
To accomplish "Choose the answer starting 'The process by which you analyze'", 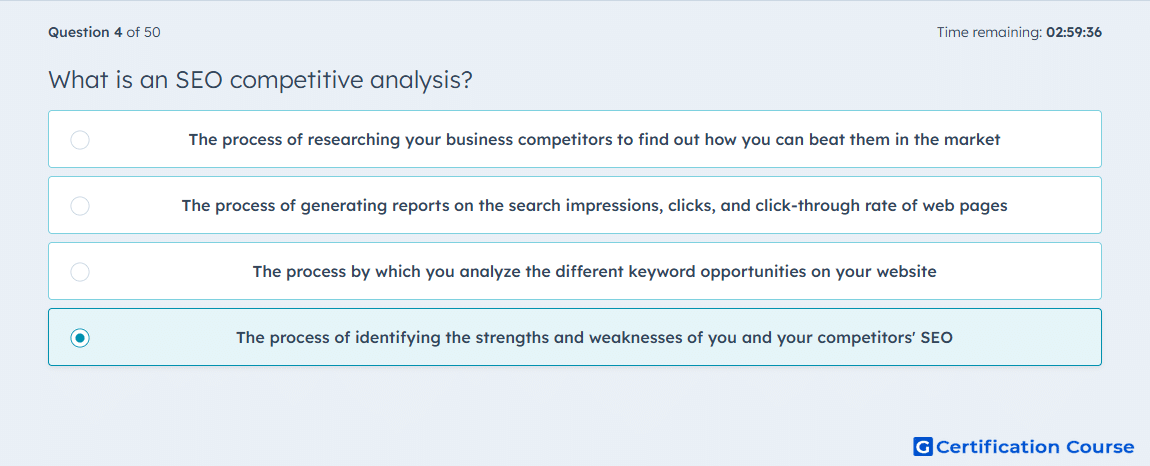I will tap(575, 271).
